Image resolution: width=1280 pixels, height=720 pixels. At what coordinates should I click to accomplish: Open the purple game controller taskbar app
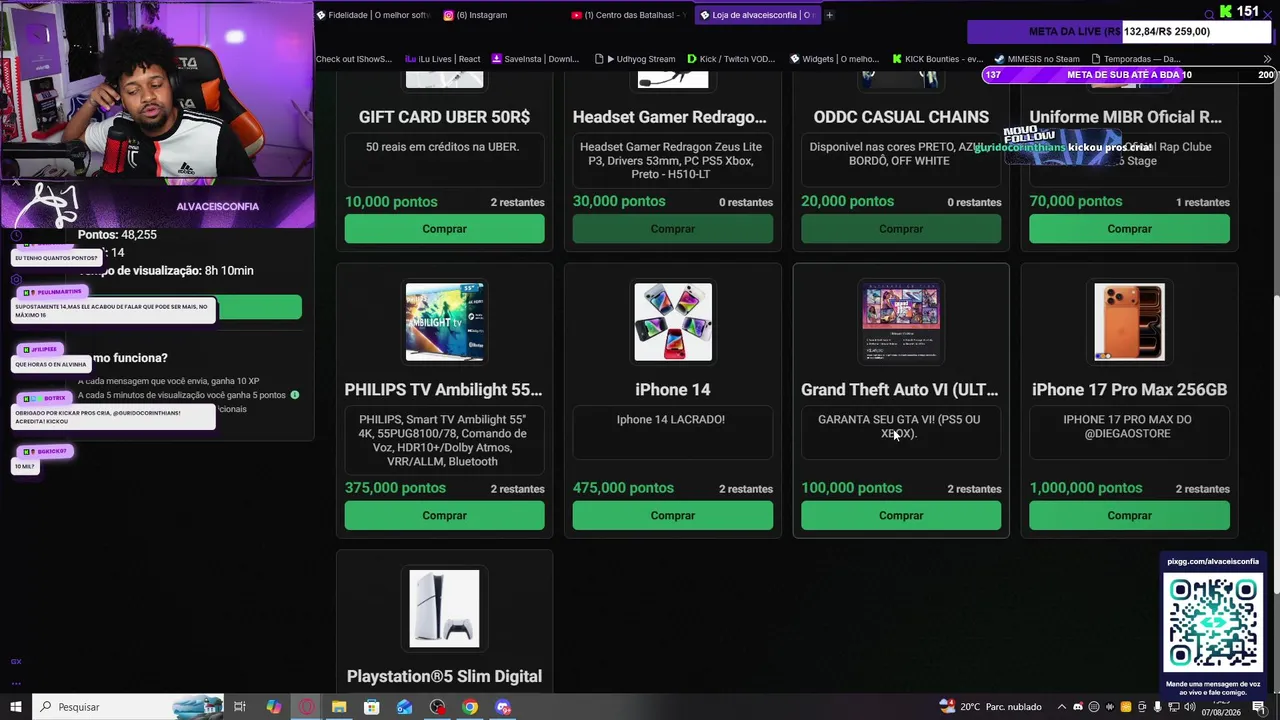tap(503, 707)
